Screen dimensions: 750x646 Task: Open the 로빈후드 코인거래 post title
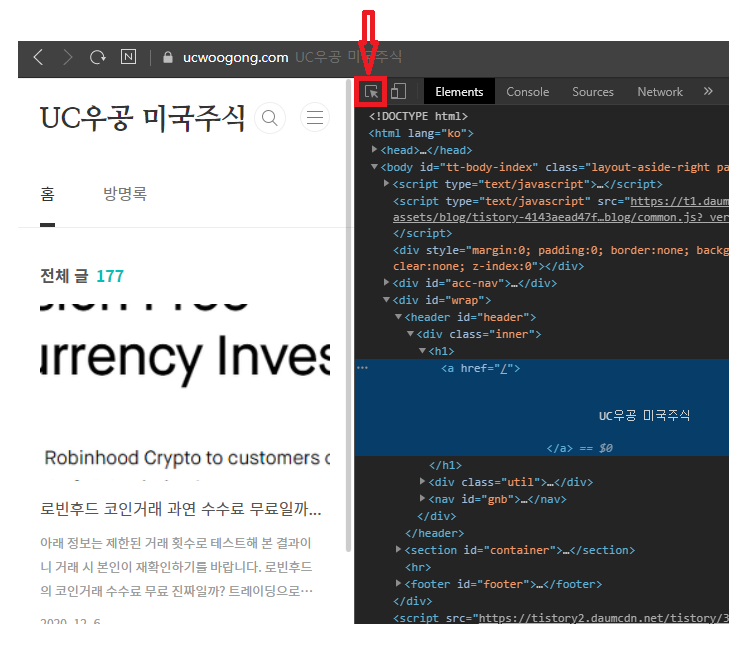[180, 508]
